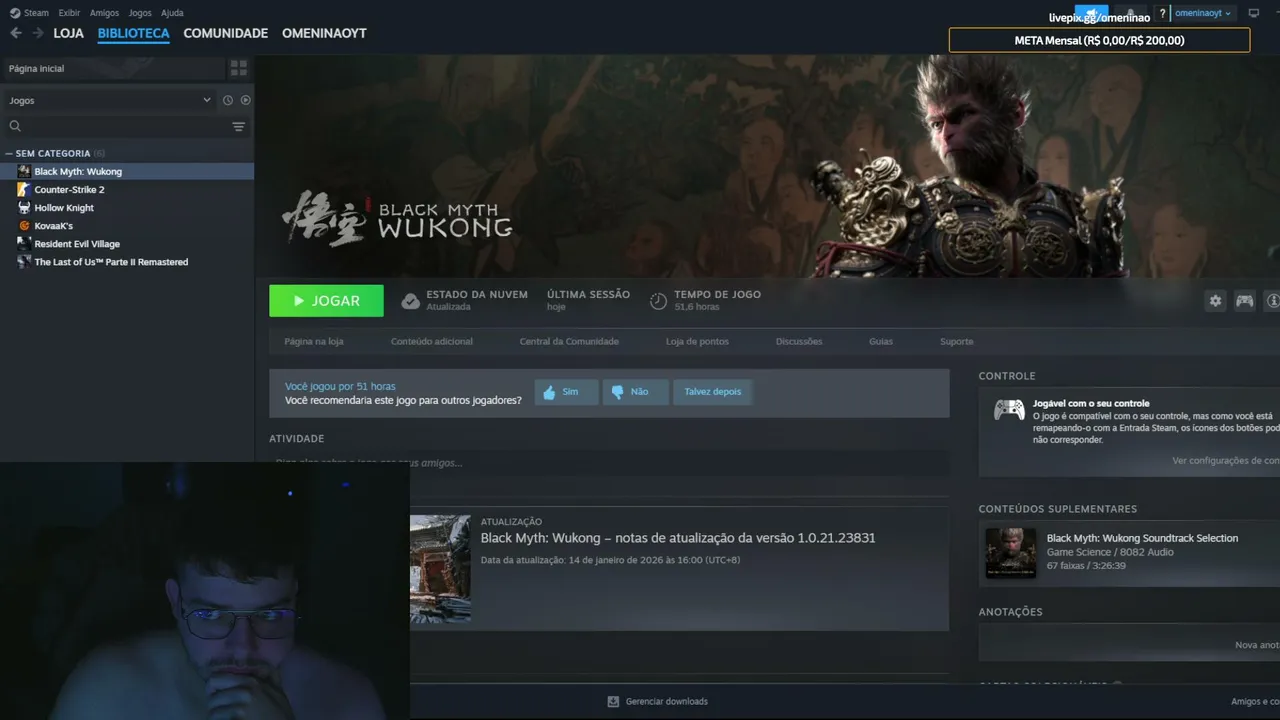Switch to the COMUNIDADE tab
The image size is (1280, 720).
point(225,33)
